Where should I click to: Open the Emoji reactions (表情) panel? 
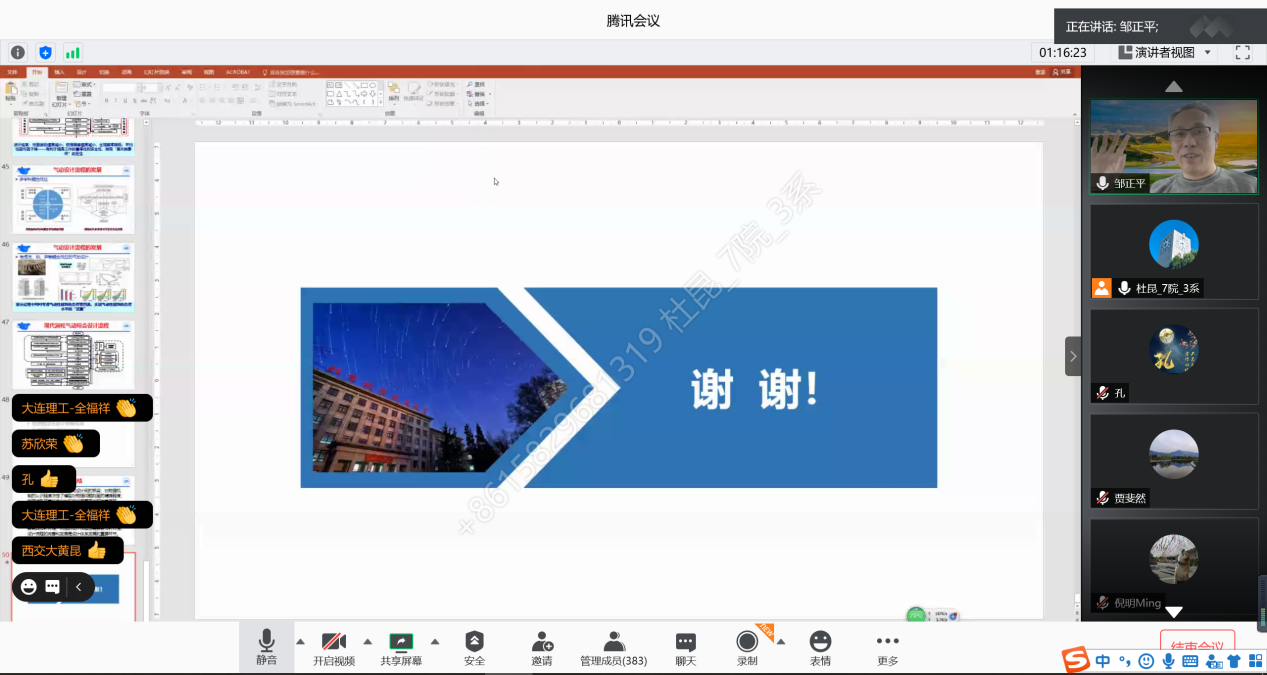tap(820, 647)
